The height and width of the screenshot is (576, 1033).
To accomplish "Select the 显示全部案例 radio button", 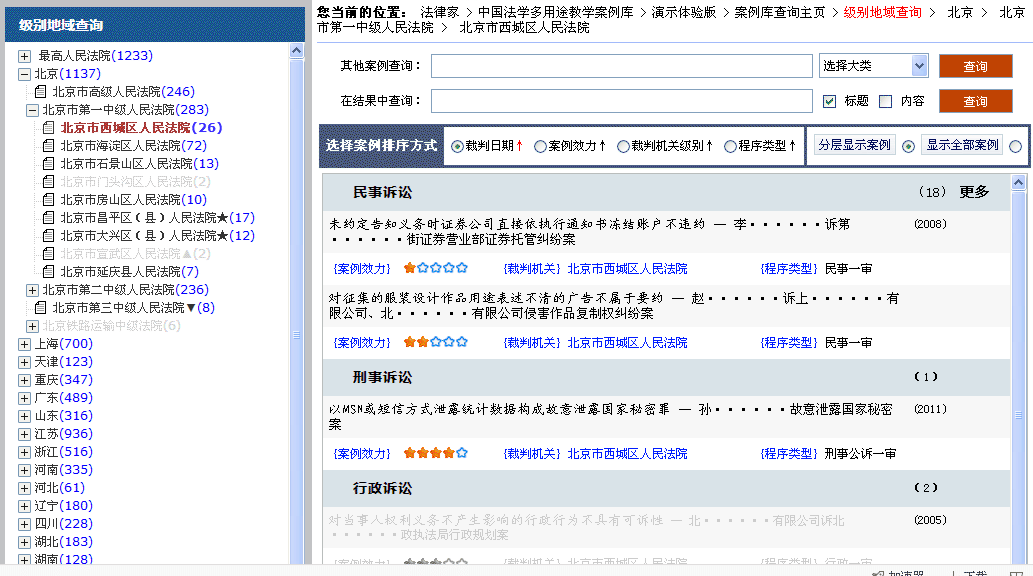I will pos(1016,146).
